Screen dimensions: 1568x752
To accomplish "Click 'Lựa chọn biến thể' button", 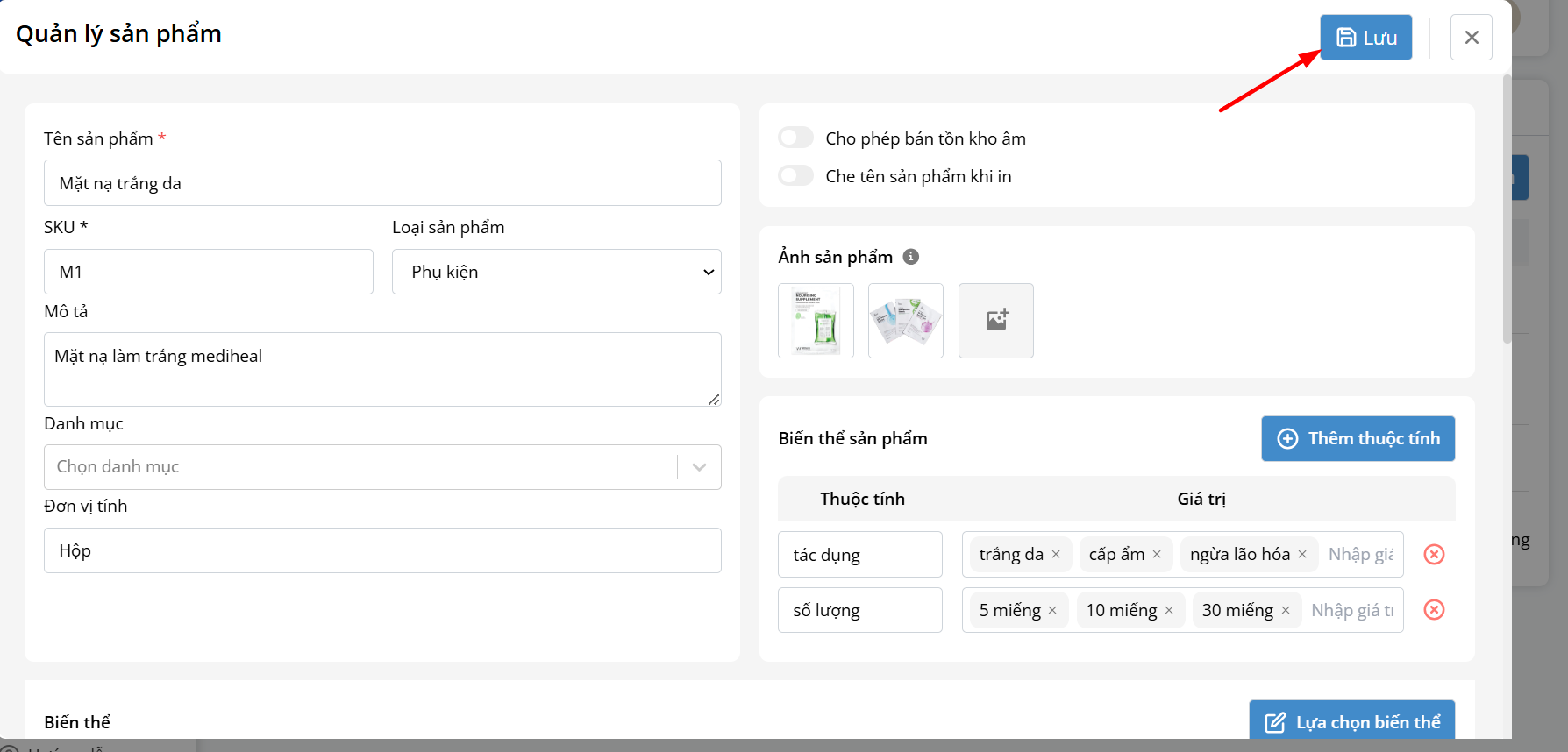I will 1351,722.
